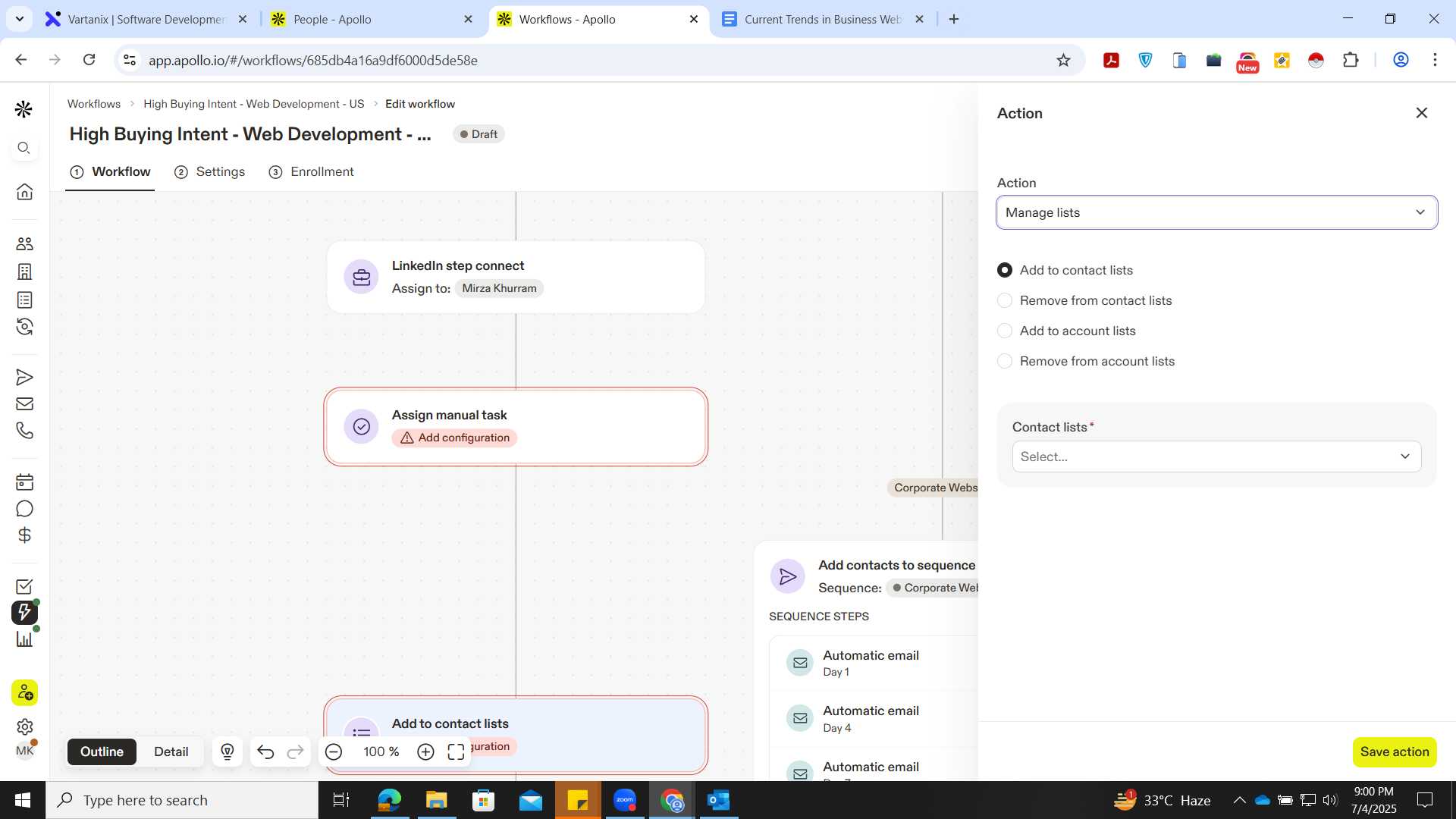This screenshot has height=819, width=1456.
Task: Open Deals dollar icon in sidebar
Action: point(24,535)
